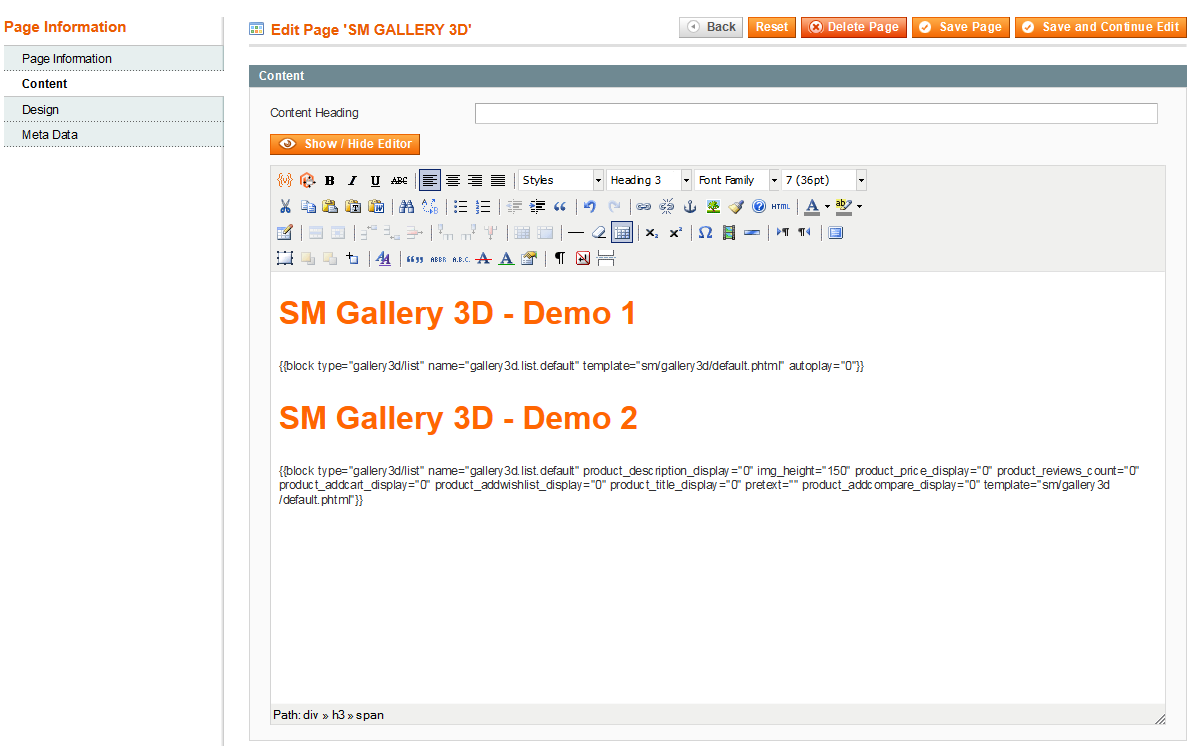Toggle bold formatting
The width and height of the screenshot is (1190, 746).
(x=329, y=181)
